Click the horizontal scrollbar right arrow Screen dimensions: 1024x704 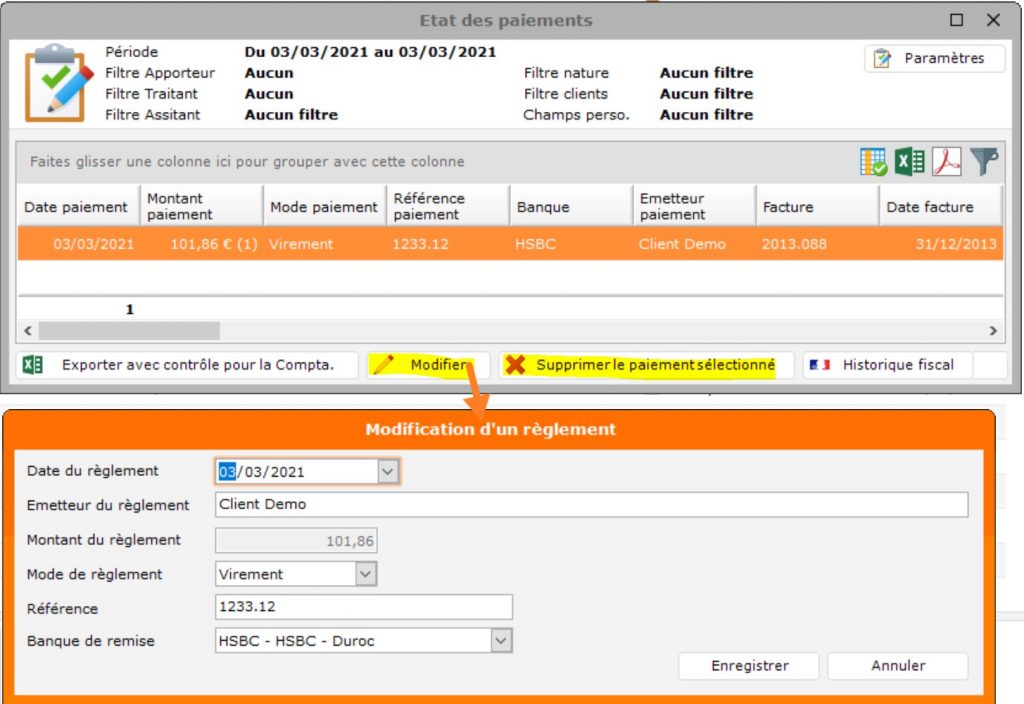[x=993, y=330]
